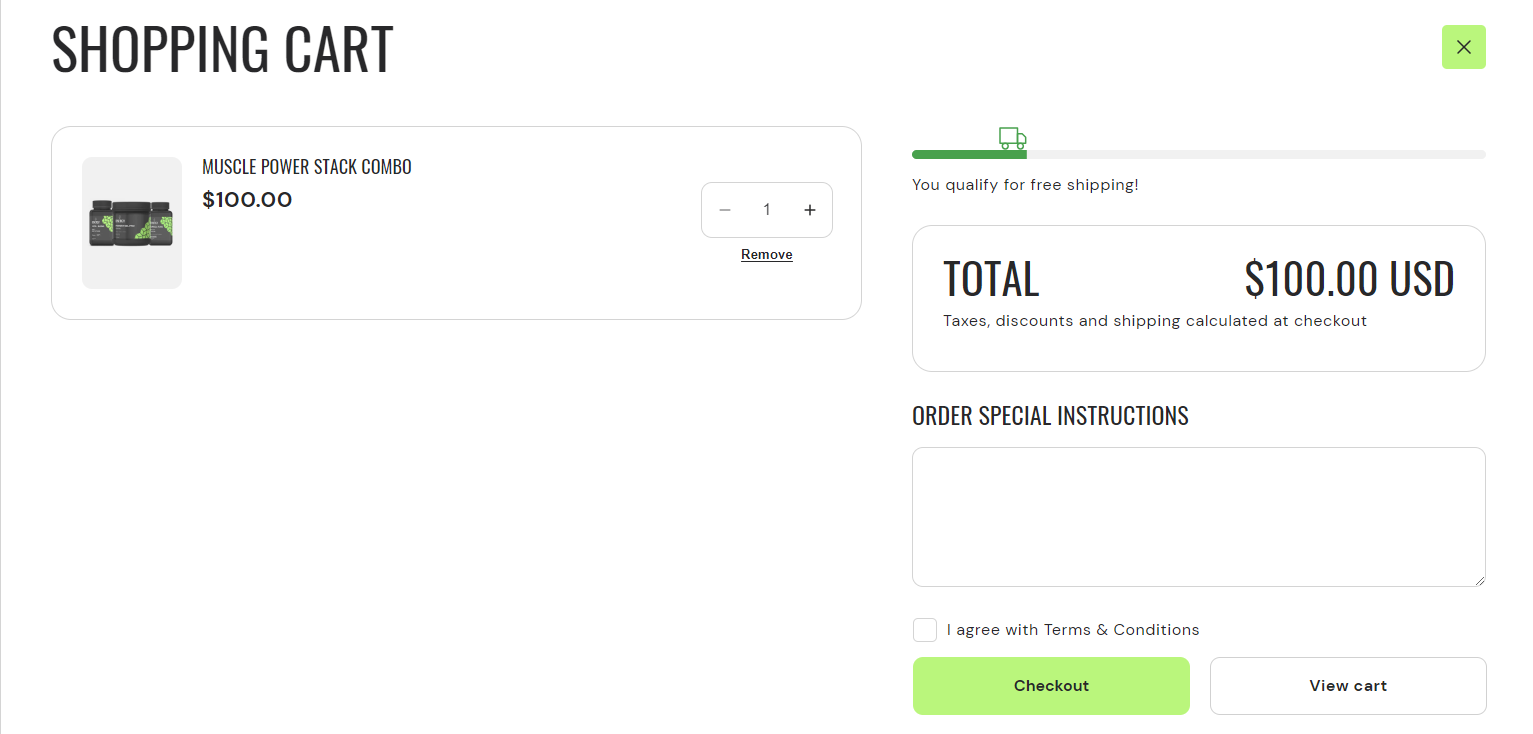Proceed with the Checkout button
1533x734 pixels.
coord(1051,686)
